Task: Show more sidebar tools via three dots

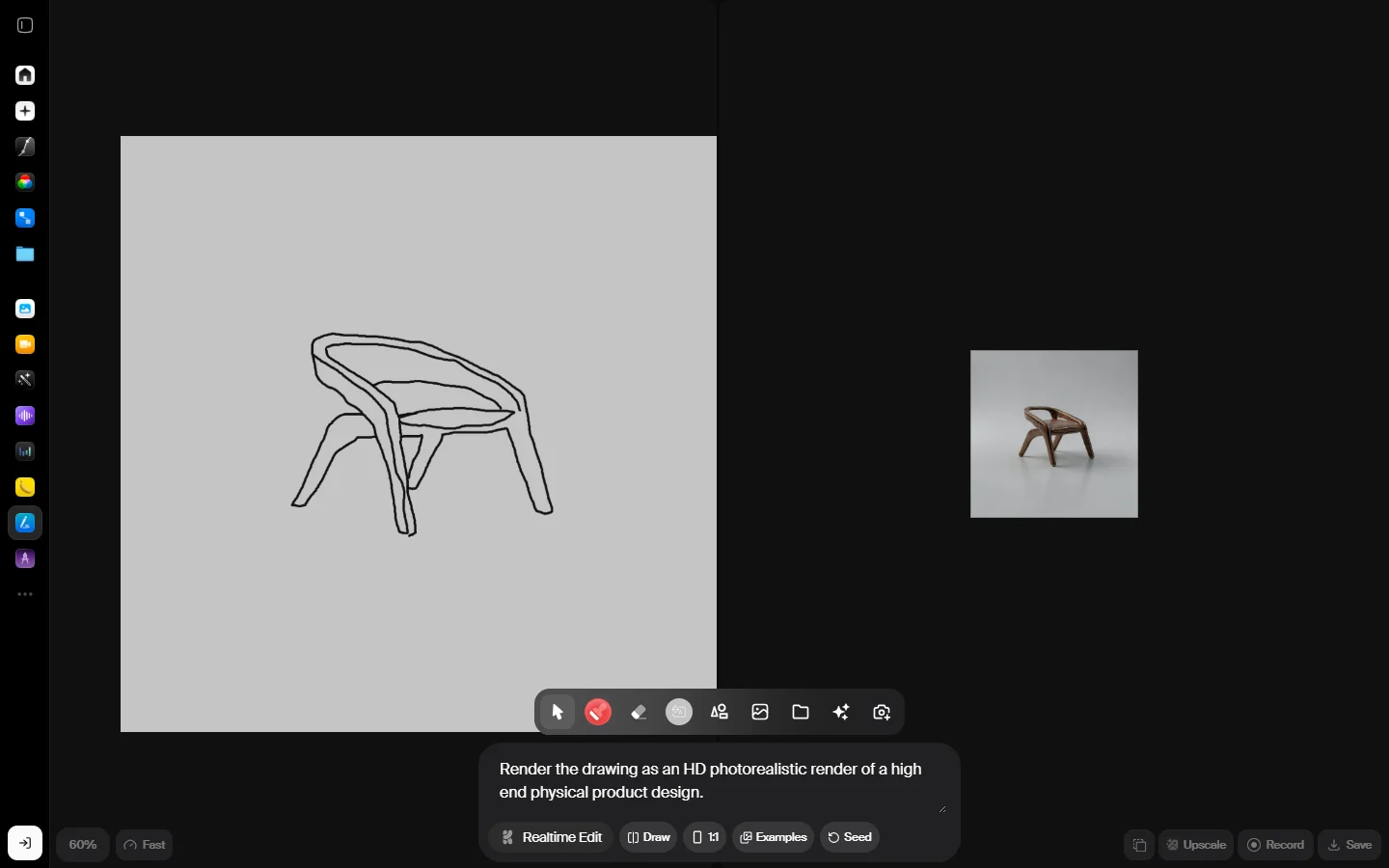Action: click(x=25, y=594)
